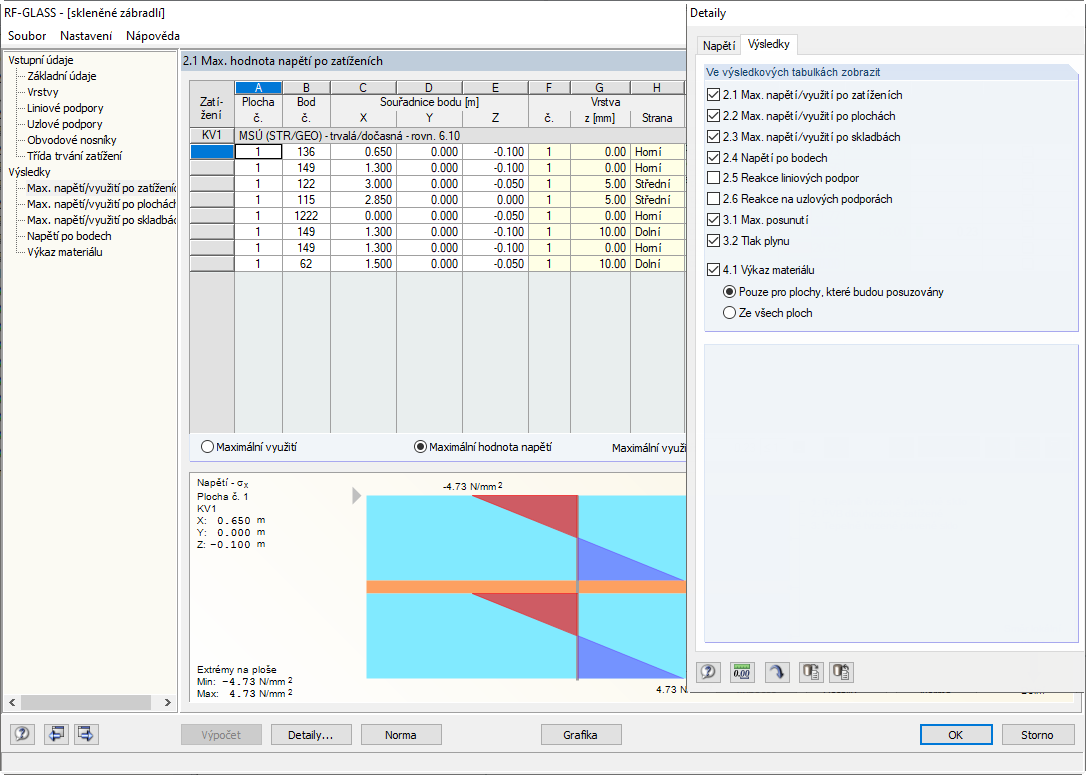Image resolution: width=1086 pixels, height=775 pixels.
Task: Open Výkaz materiálu tree item
Action: pyautogui.click(x=64, y=251)
